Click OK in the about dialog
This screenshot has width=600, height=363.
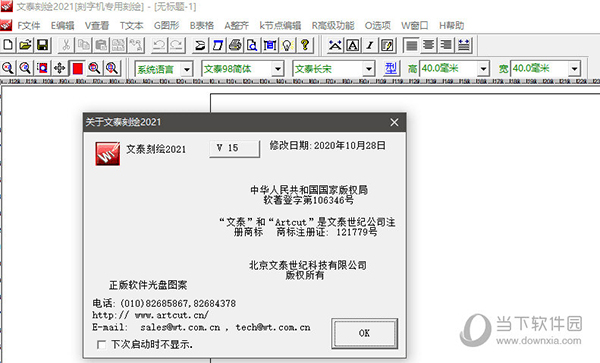(x=364, y=333)
